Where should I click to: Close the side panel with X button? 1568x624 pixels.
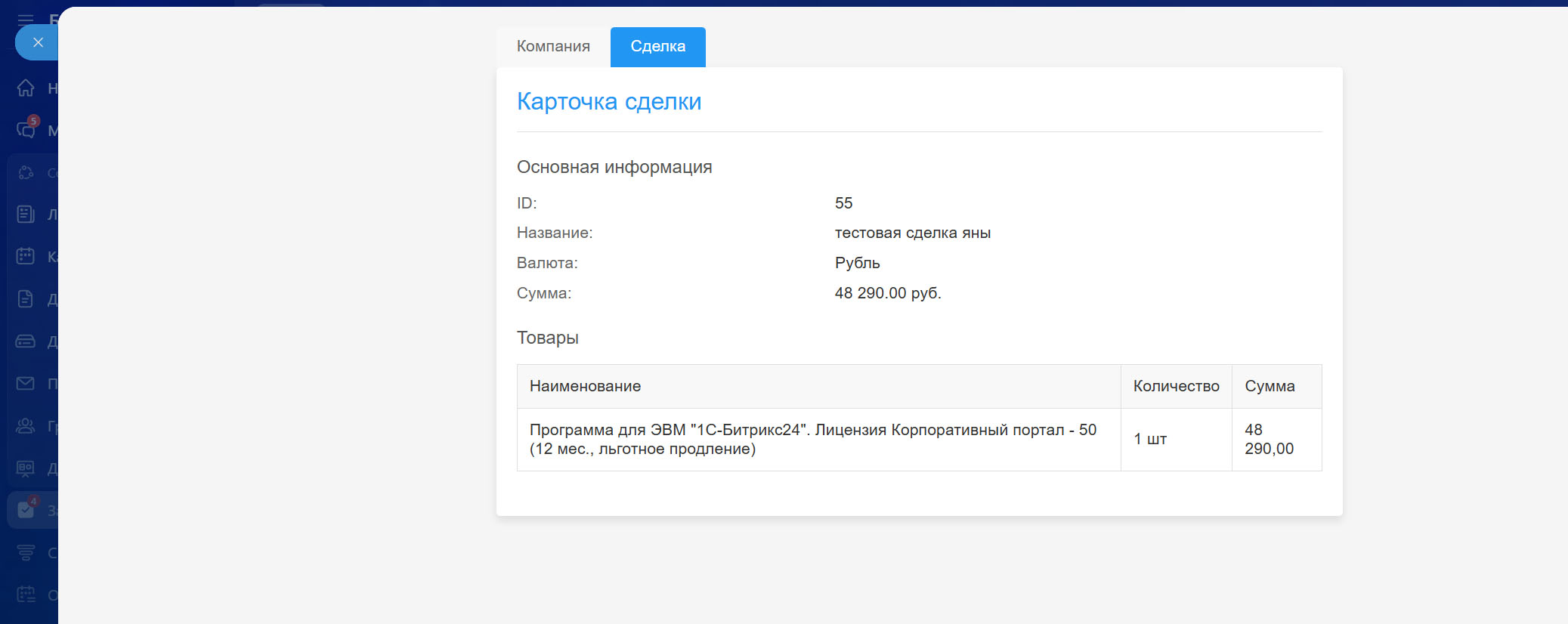(38, 42)
